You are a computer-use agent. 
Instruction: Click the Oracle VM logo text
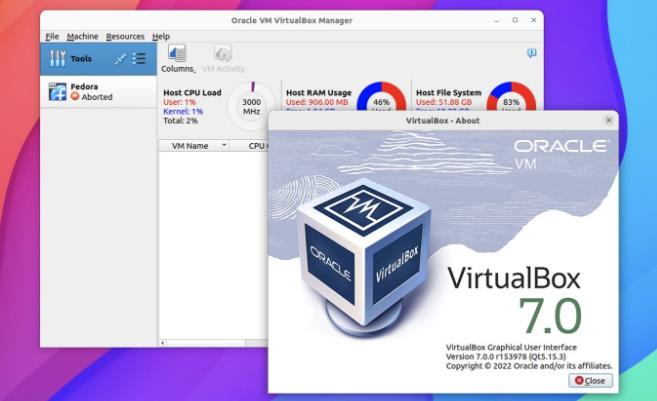click(x=561, y=154)
